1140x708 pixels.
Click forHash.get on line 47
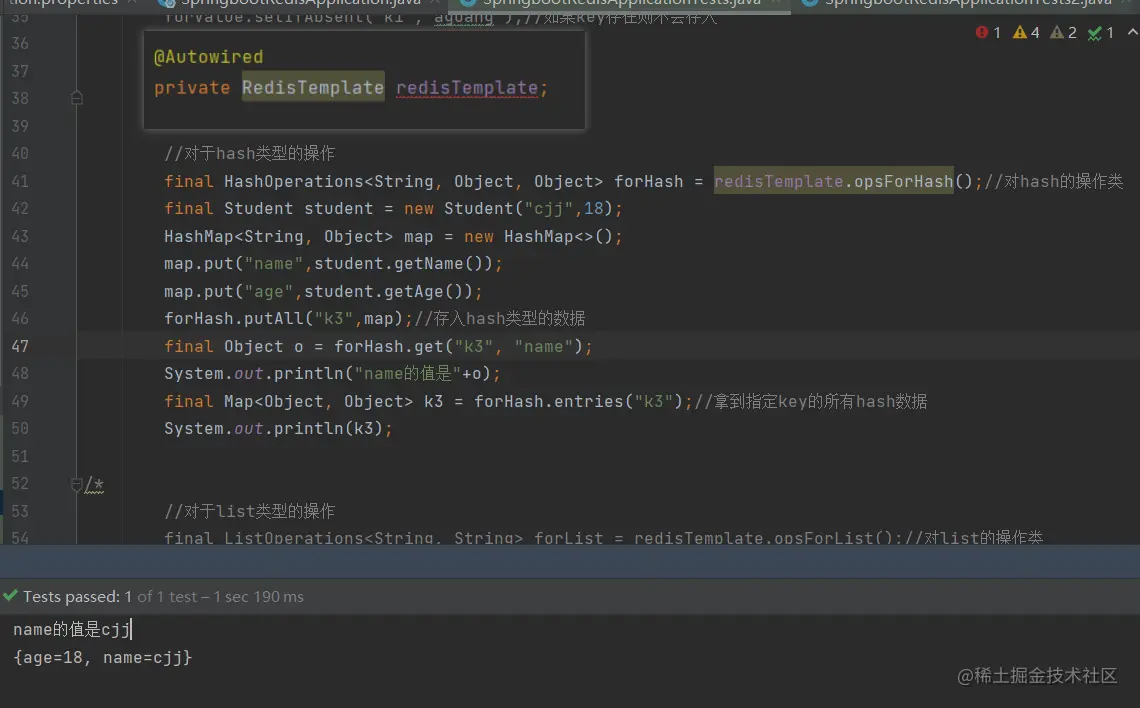389,347
